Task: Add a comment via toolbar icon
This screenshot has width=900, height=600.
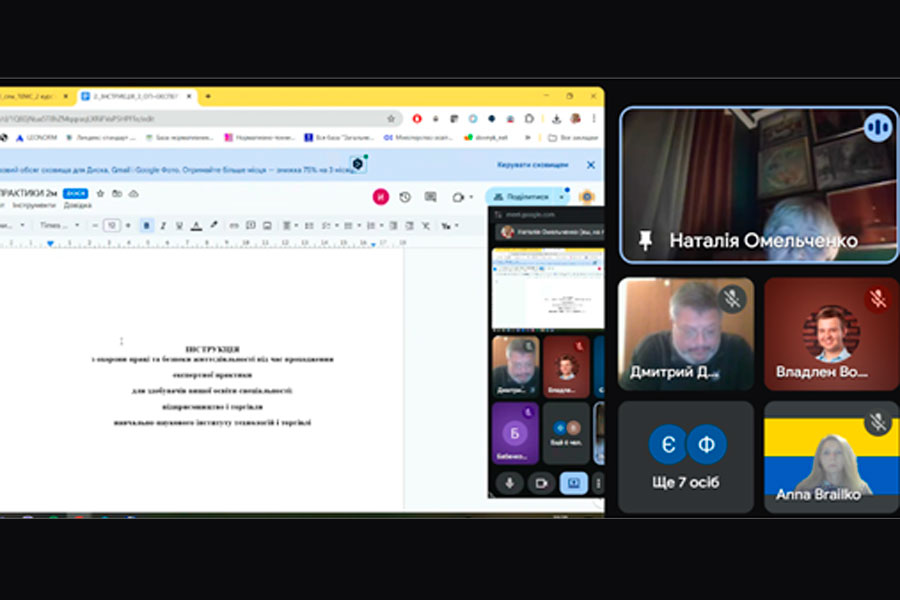Action: pyautogui.click(x=250, y=226)
